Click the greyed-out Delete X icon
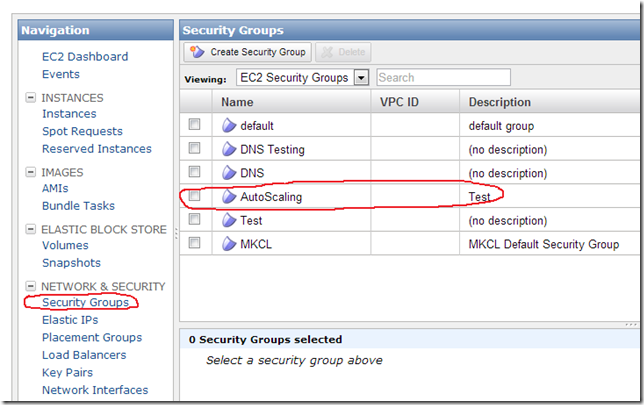Image resolution: width=644 pixels, height=405 pixels. [x=327, y=52]
